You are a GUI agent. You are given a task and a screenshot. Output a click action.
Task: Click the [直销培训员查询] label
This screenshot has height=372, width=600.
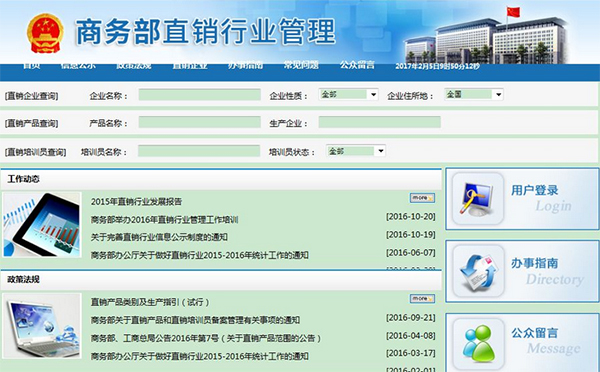pos(35,152)
